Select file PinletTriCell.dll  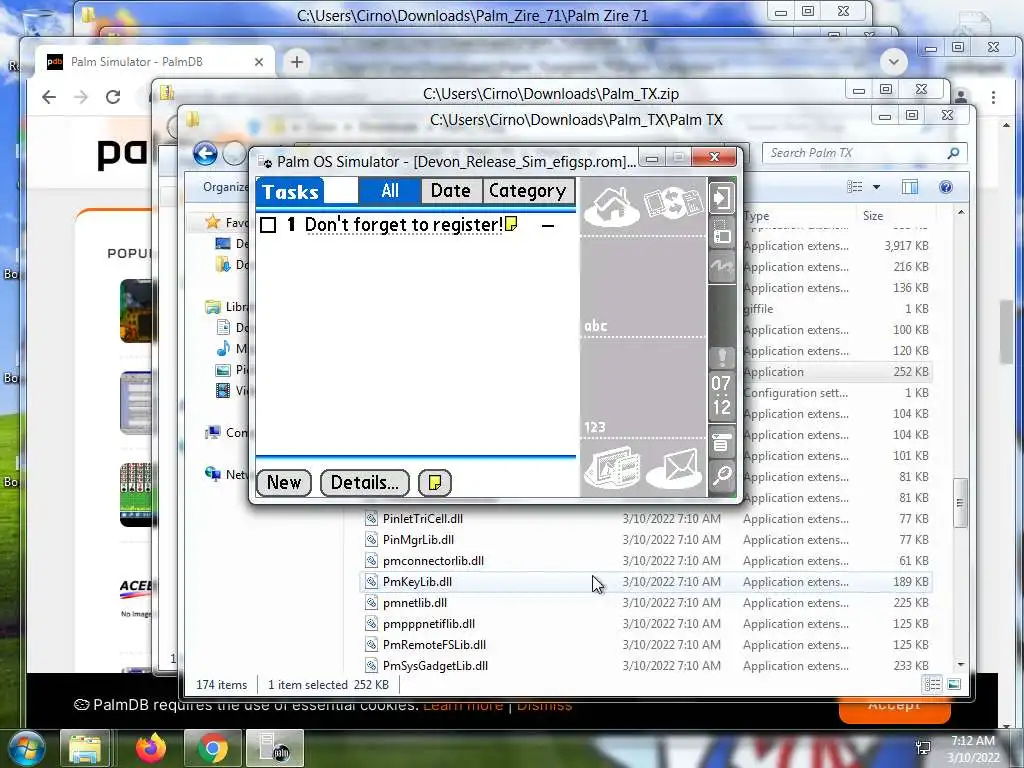pyautogui.click(x=423, y=519)
